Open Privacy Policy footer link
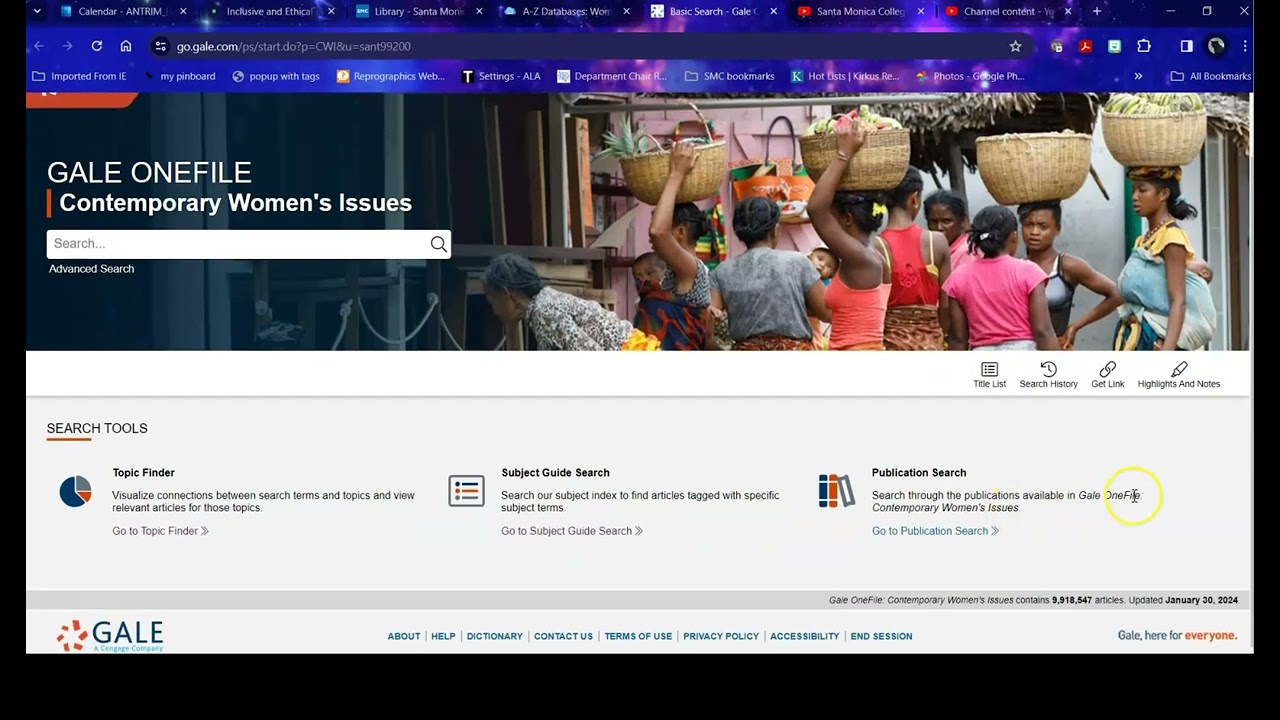The image size is (1280, 720). click(721, 636)
